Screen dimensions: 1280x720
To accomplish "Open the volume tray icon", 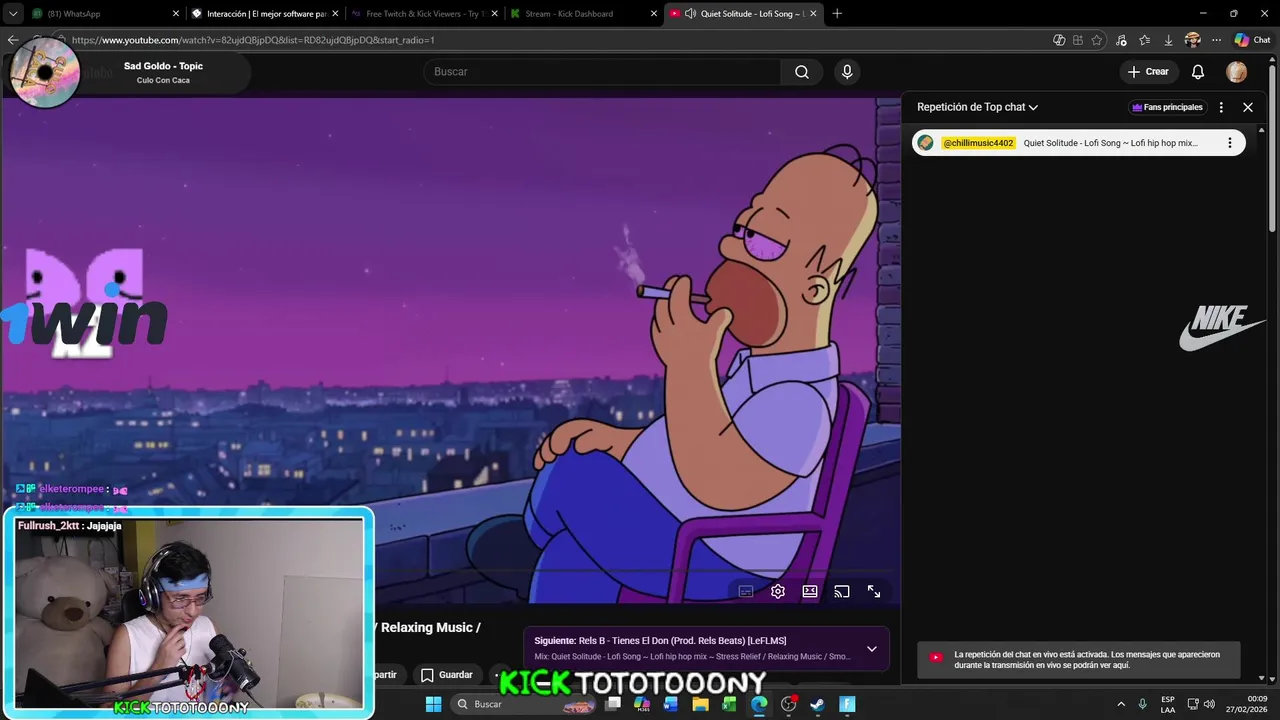I will (1209, 704).
